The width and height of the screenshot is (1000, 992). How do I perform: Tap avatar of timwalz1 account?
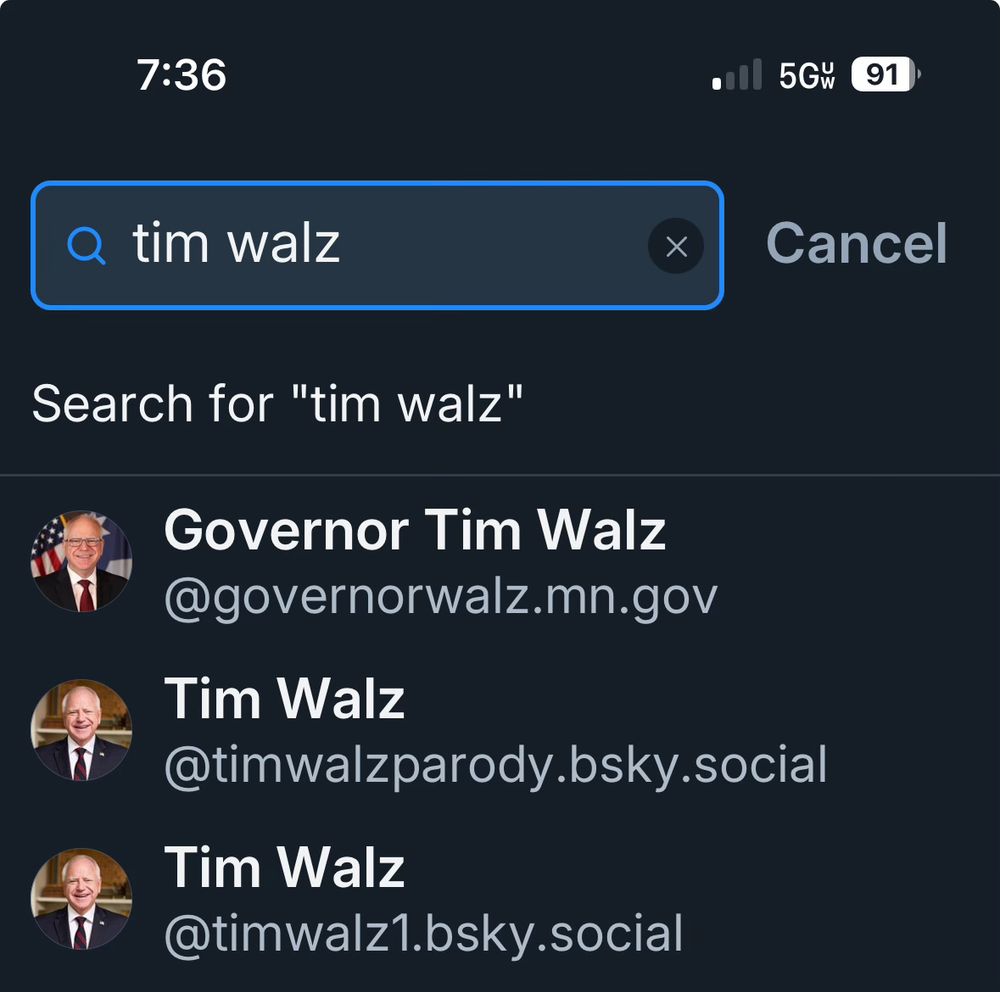[x=81, y=898]
